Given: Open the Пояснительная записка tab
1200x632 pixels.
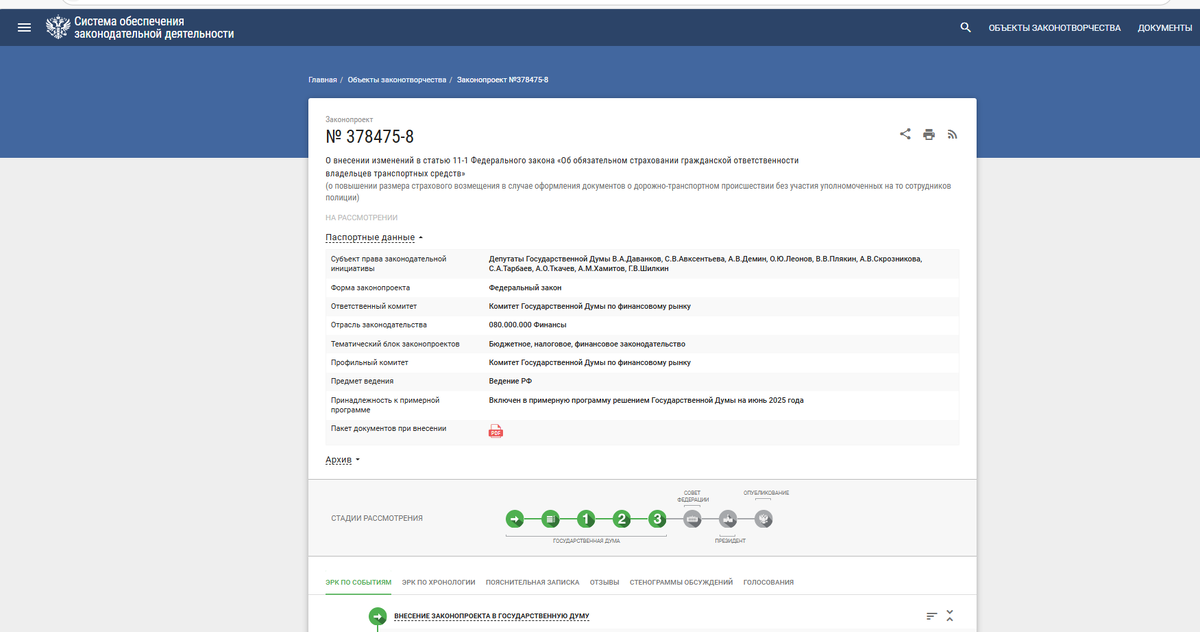Looking at the screenshot, I should point(532,582).
